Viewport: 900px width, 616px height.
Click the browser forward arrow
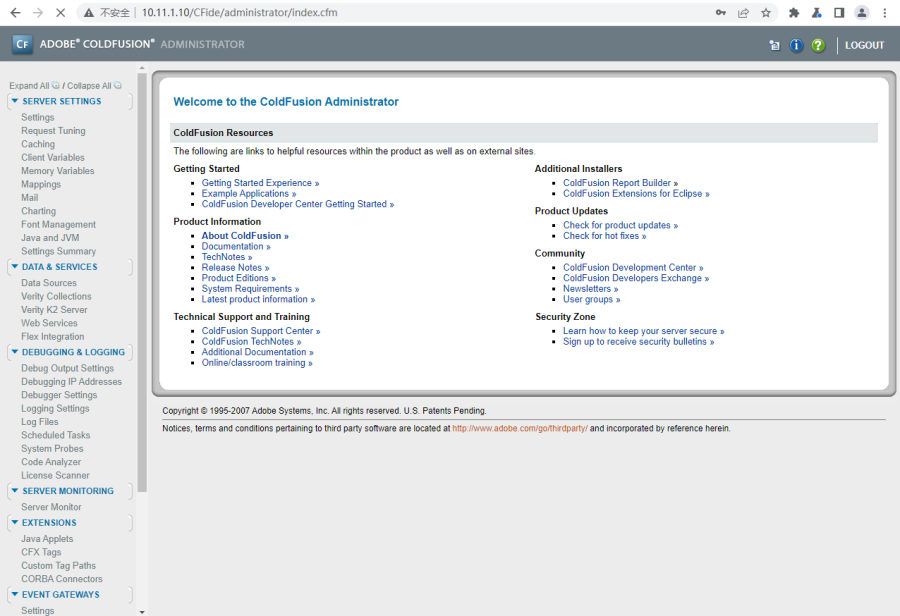point(38,13)
